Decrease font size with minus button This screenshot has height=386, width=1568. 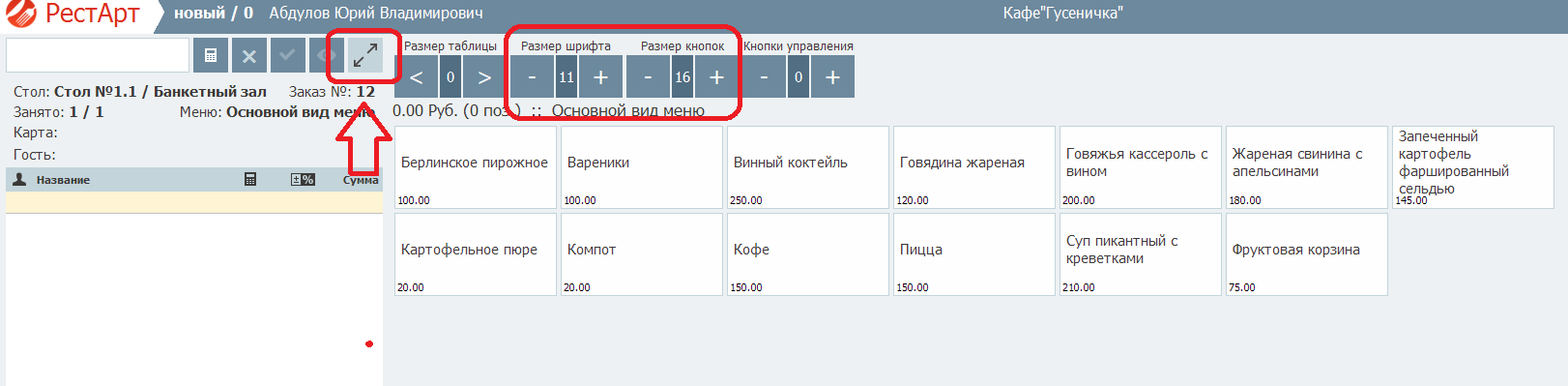[533, 77]
